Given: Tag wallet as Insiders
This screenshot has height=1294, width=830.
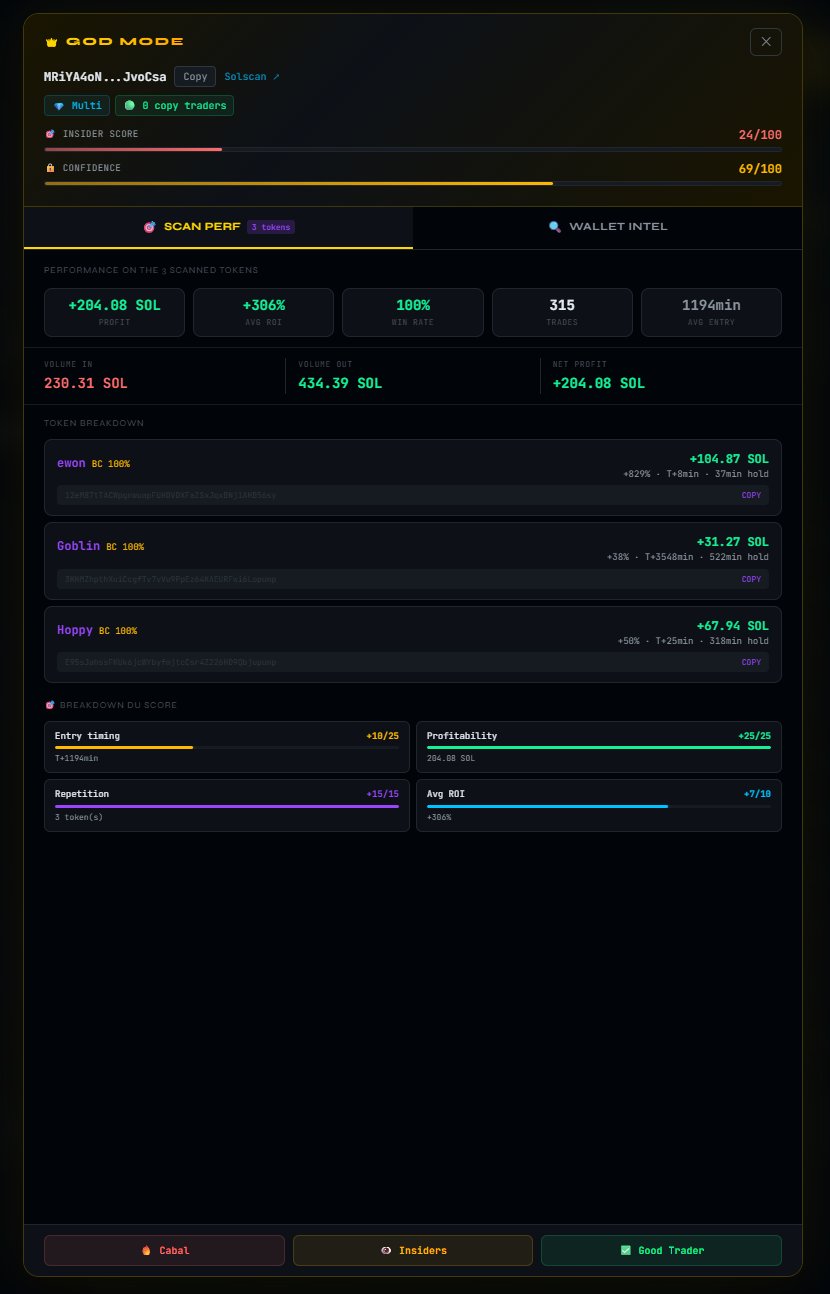Looking at the screenshot, I should click(413, 1250).
